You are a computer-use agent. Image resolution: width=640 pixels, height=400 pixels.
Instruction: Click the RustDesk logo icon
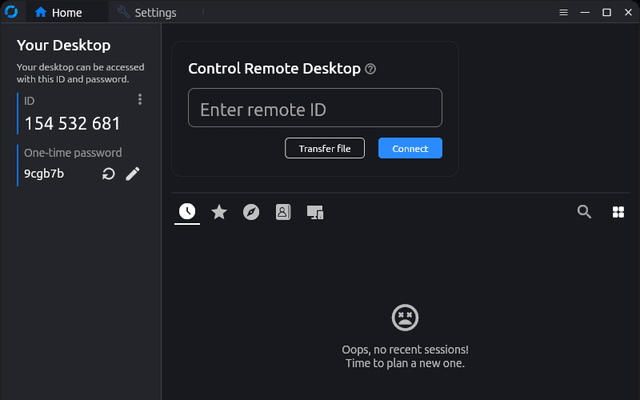[x=11, y=11]
